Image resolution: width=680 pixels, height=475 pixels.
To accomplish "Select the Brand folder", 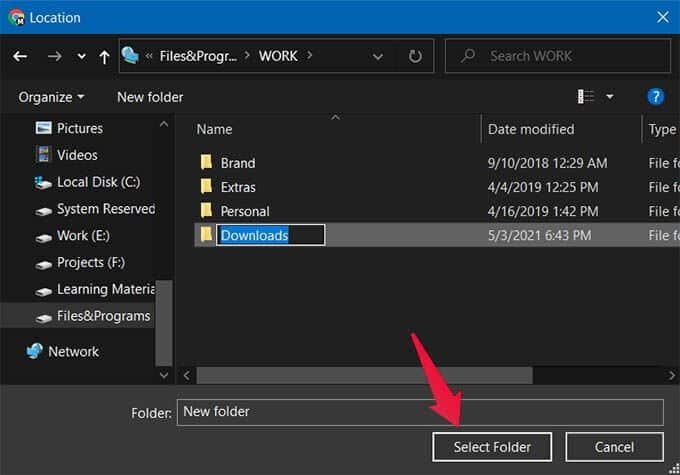I will coord(238,163).
